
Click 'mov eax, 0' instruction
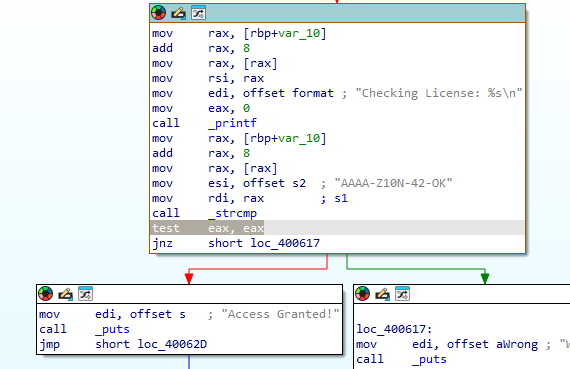[x=201, y=108]
